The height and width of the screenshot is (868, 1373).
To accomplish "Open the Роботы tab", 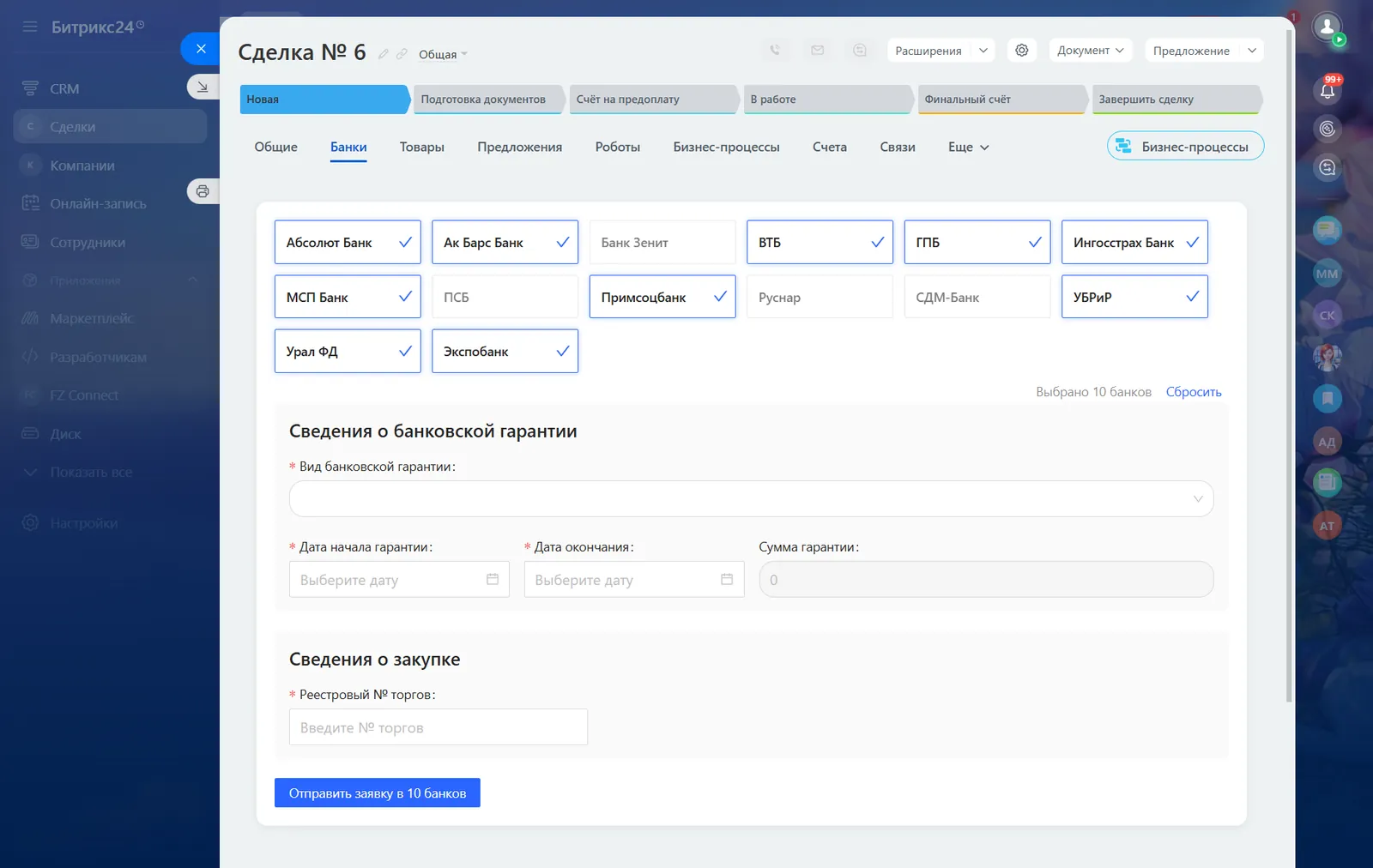I will (617, 148).
